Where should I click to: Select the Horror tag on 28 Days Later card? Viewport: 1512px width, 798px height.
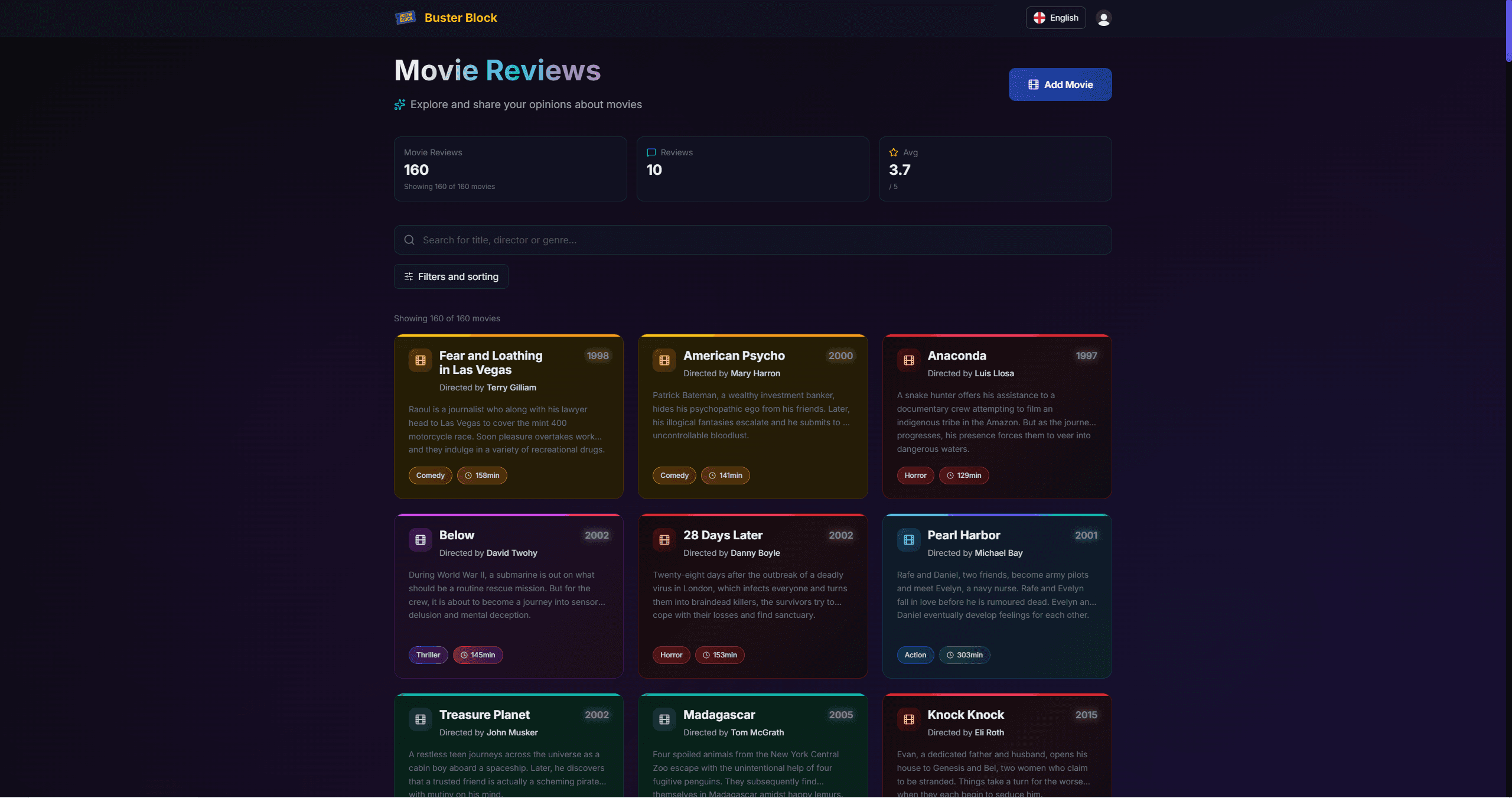[672, 655]
